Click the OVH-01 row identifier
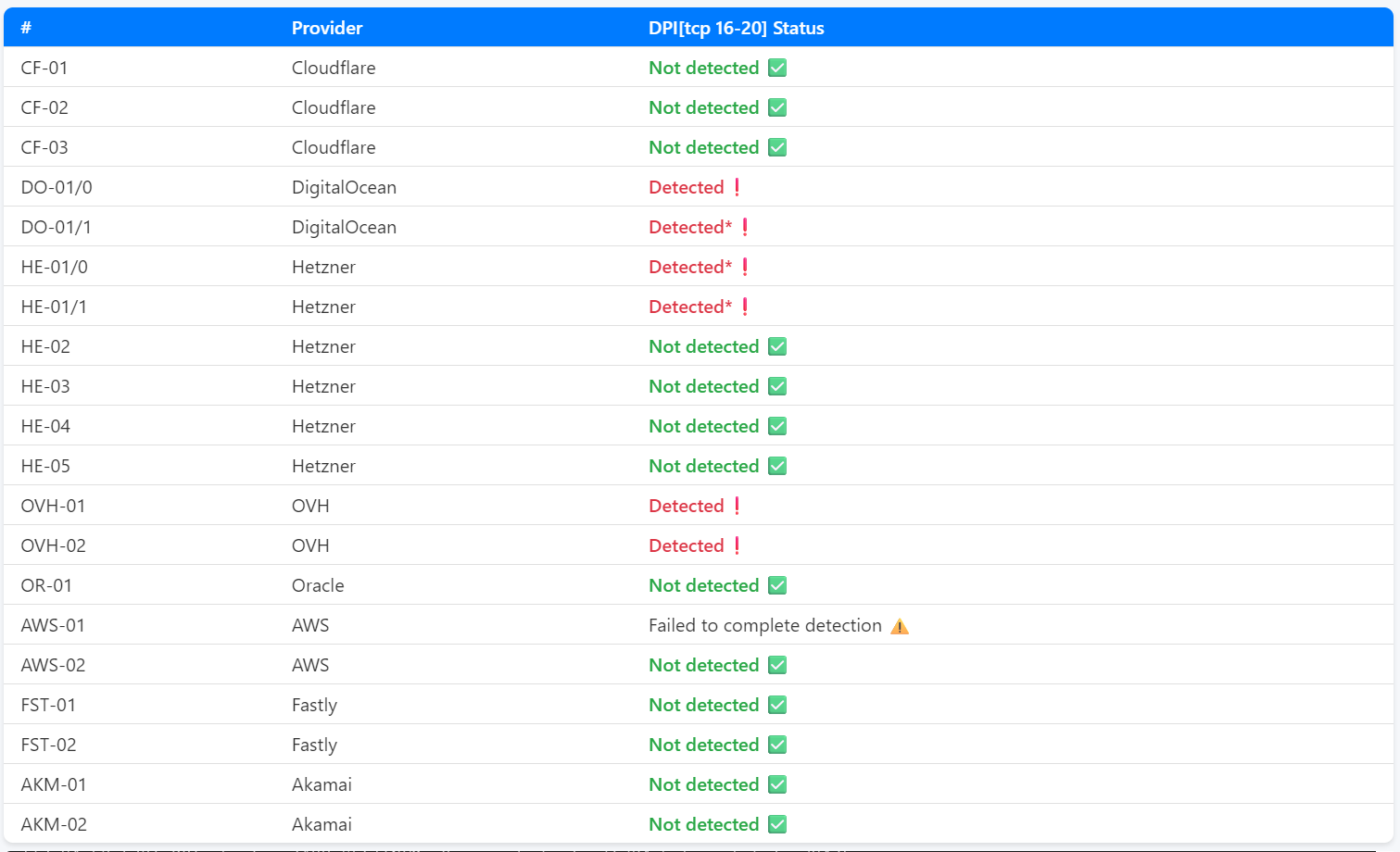This screenshot has width=1400, height=852. (53, 506)
